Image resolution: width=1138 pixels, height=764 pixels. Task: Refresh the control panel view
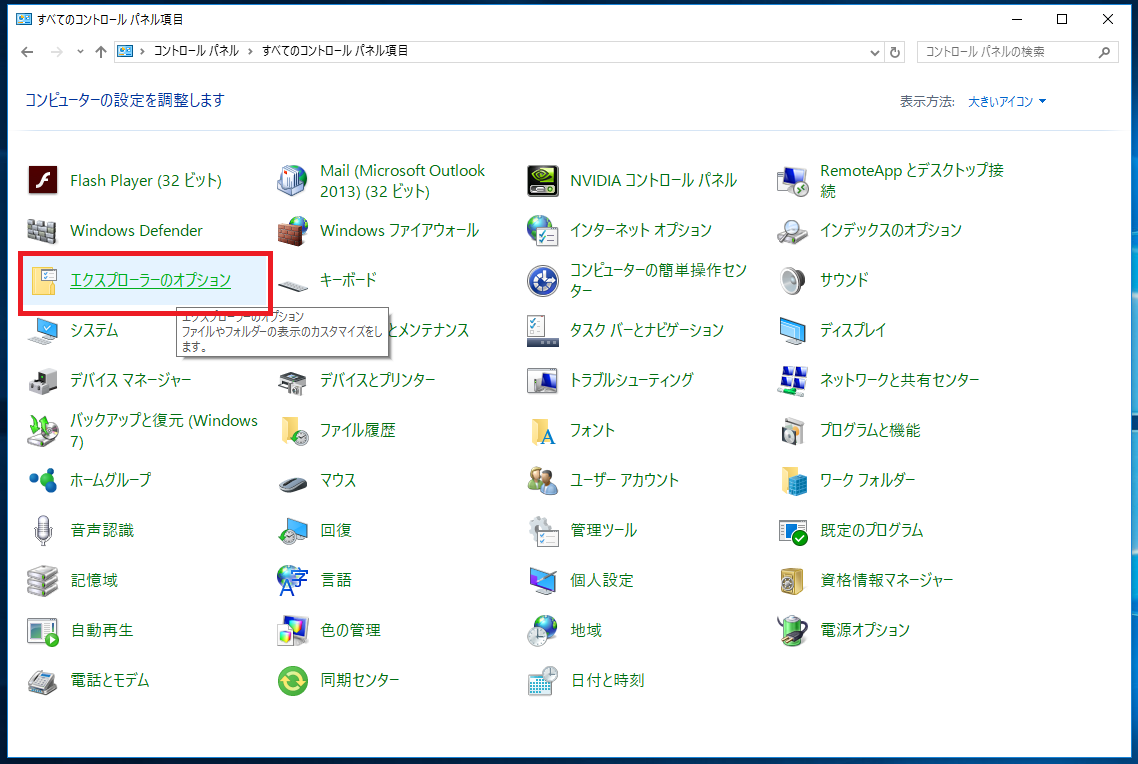point(895,52)
